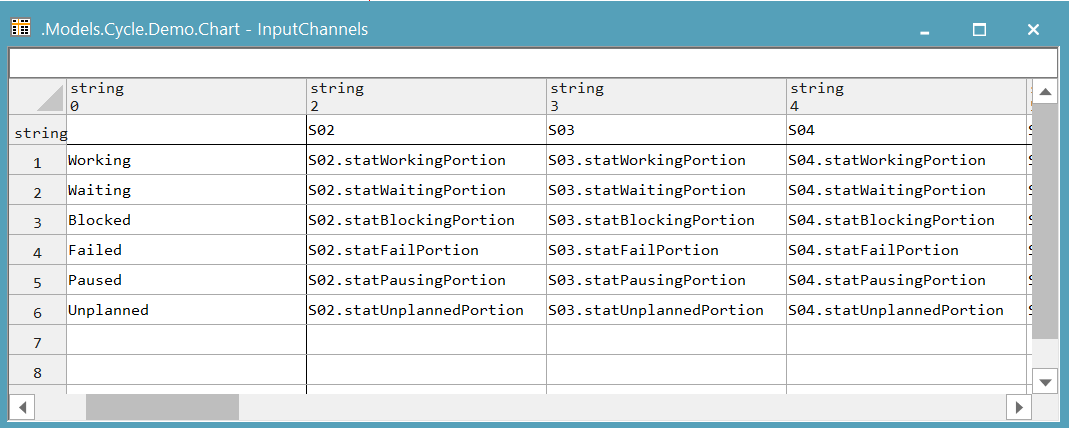This screenshot has width=1069, height=428.
Task: Select the S02 header cell
Action: pos(426,130)
